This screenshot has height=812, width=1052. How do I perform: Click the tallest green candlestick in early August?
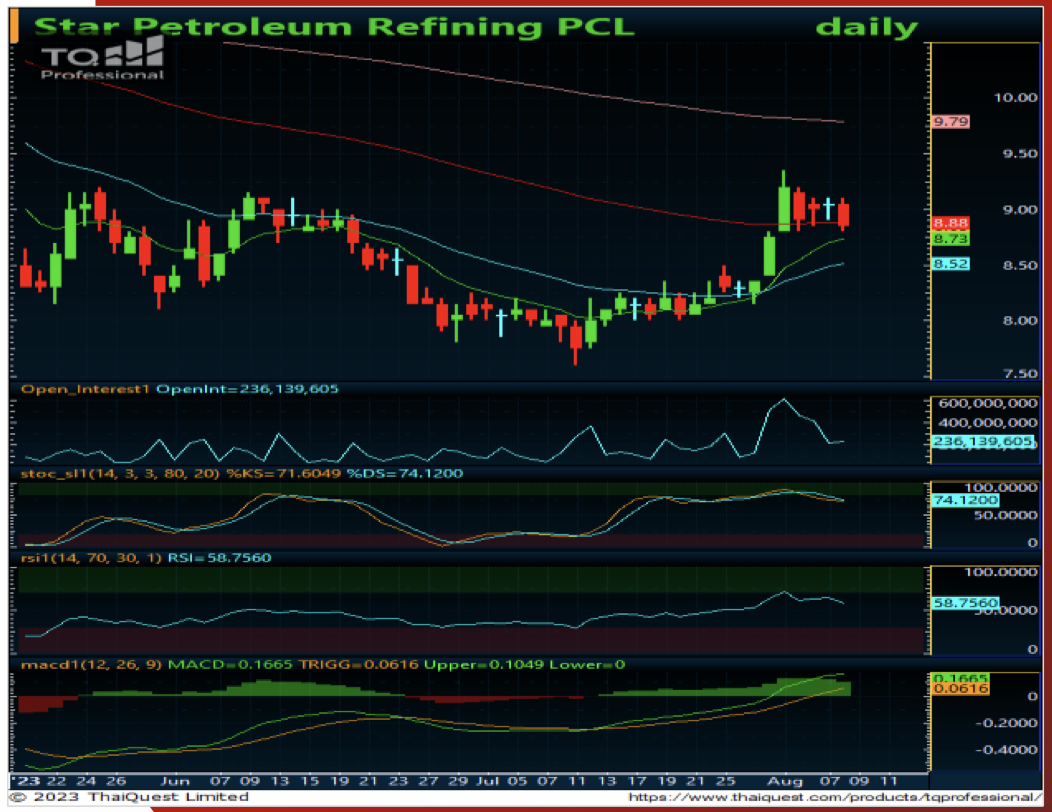(784, 201)
